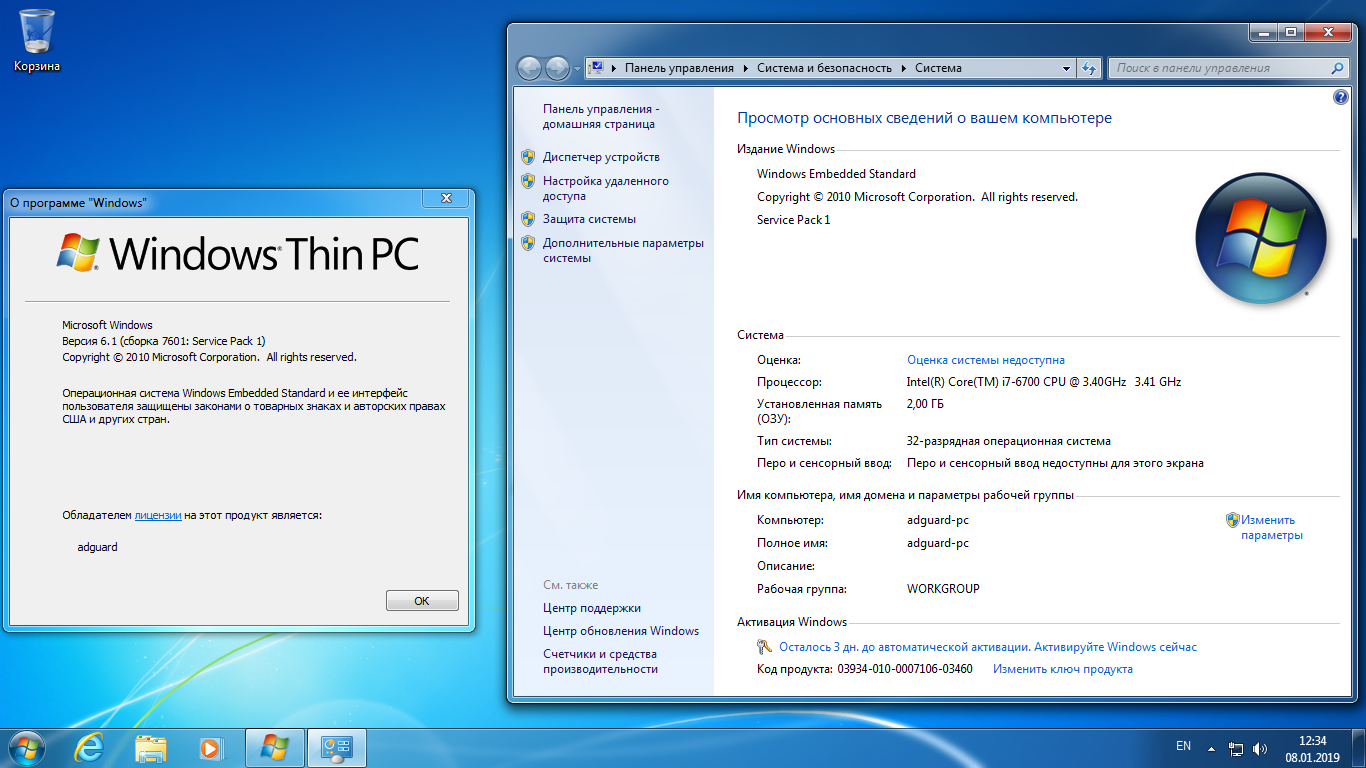Viewport: 1366px width, 768px height.
Task: Expand address bar history dropdown arrow
Action: (1066, 68)
